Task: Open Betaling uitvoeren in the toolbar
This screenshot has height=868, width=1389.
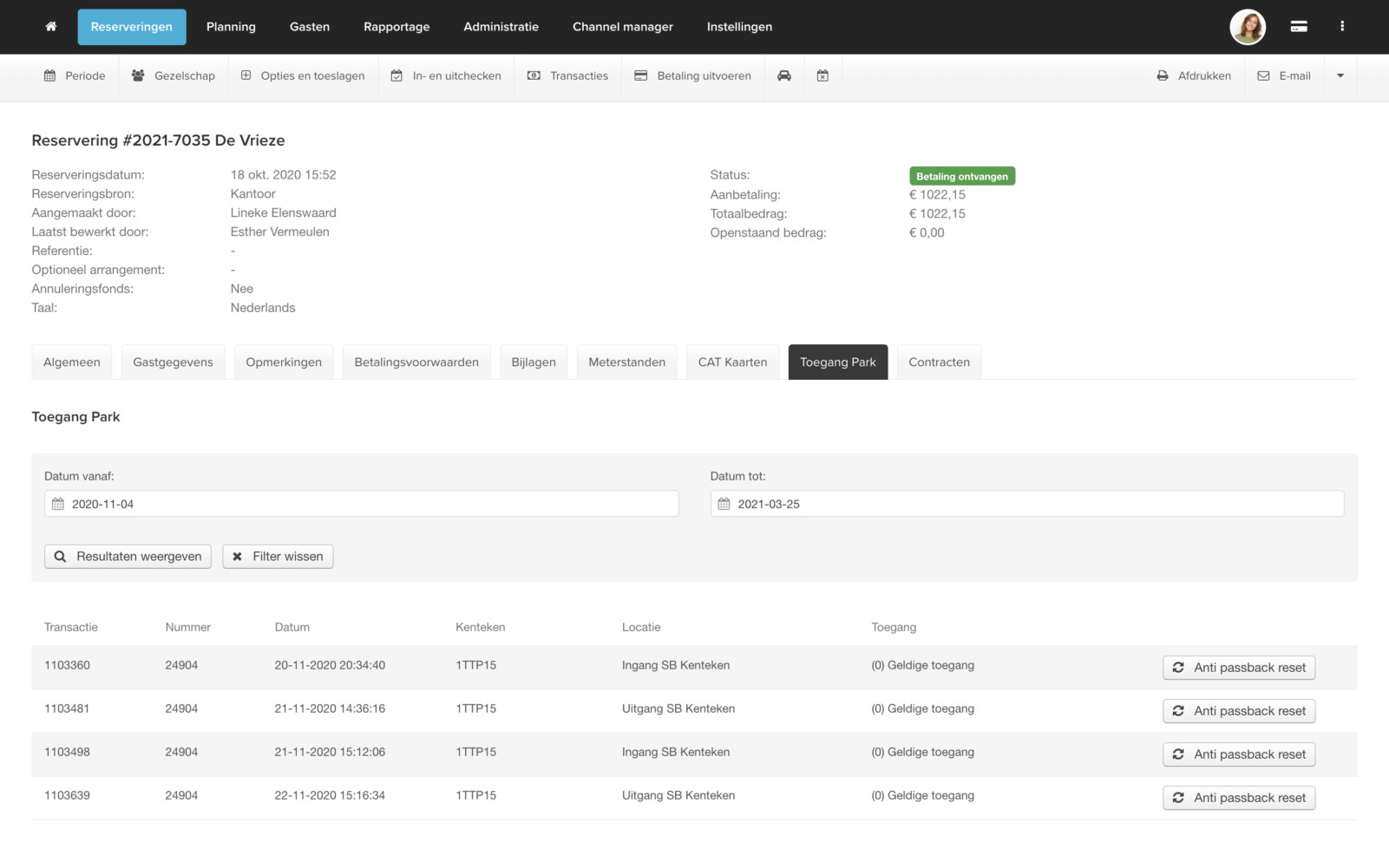Action: [692, 76]
